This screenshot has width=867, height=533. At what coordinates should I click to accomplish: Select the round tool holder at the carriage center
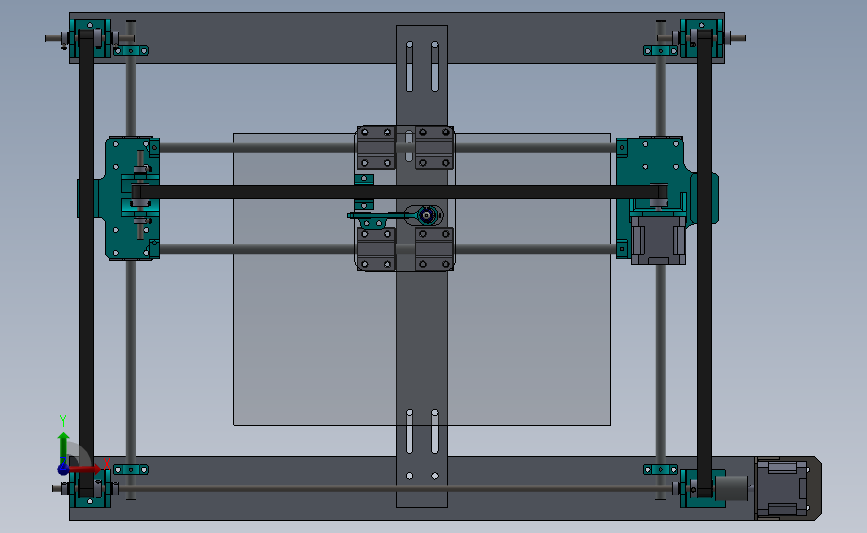click(426, 215)
